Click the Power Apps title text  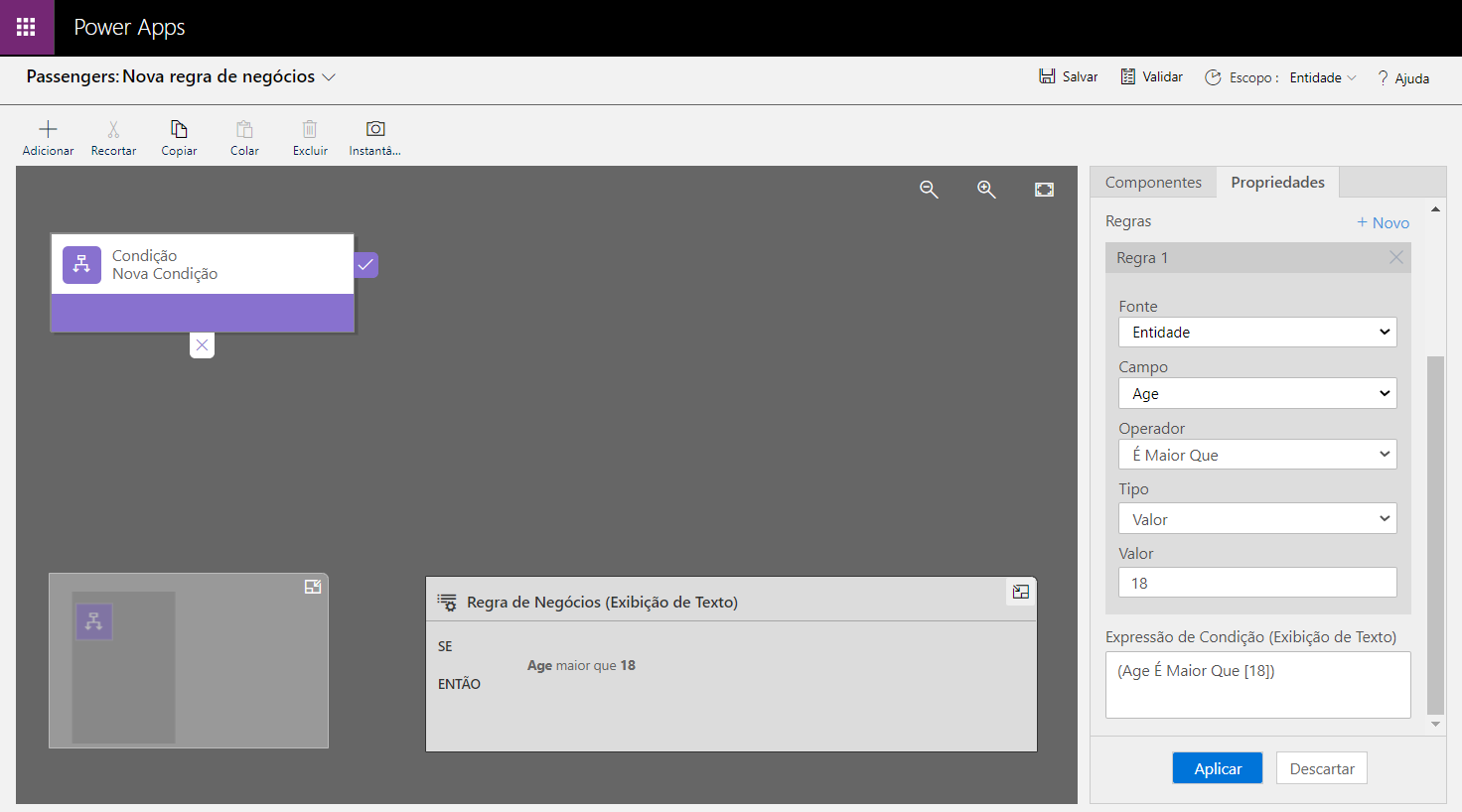tap(129, 28)
